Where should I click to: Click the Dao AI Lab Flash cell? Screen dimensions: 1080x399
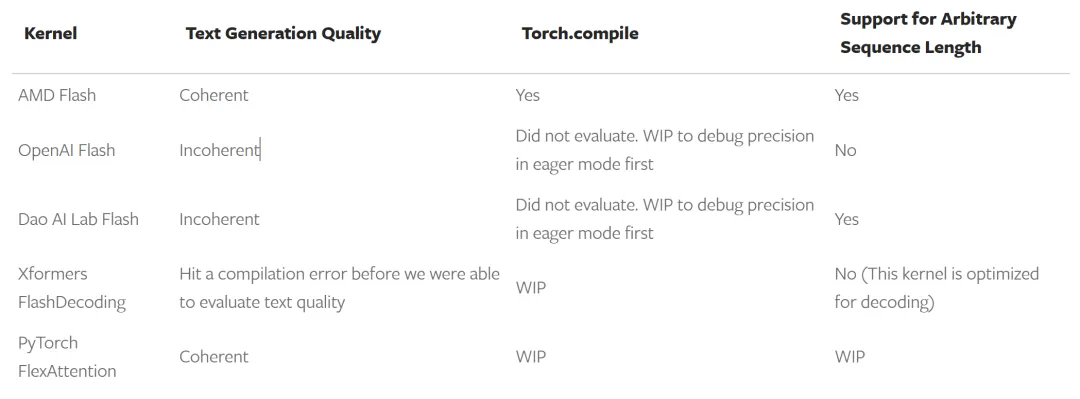click(x=79, y=219)
